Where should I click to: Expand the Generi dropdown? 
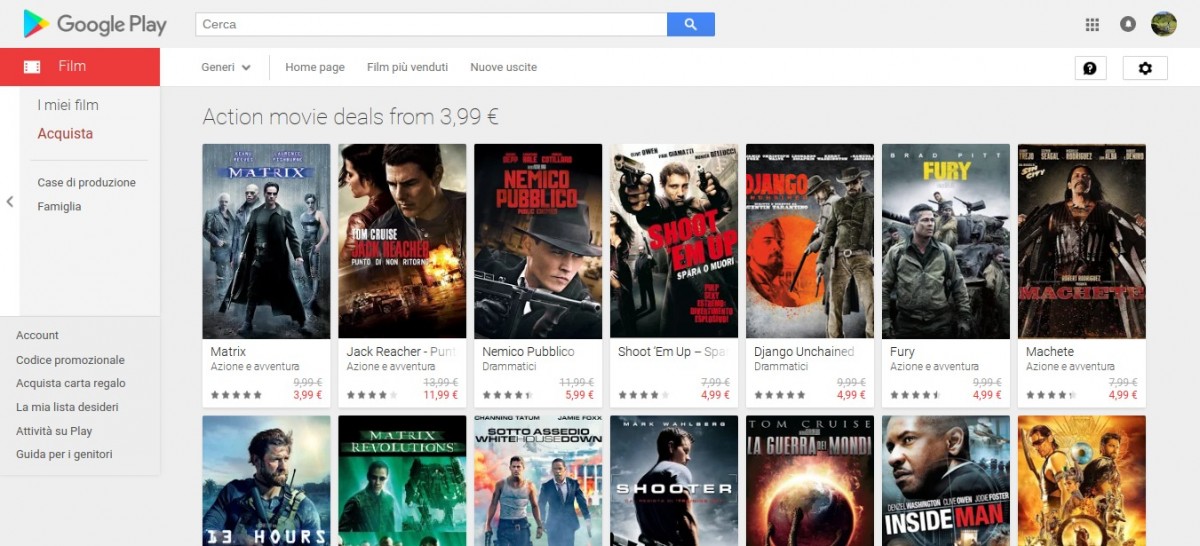[226, 68]
